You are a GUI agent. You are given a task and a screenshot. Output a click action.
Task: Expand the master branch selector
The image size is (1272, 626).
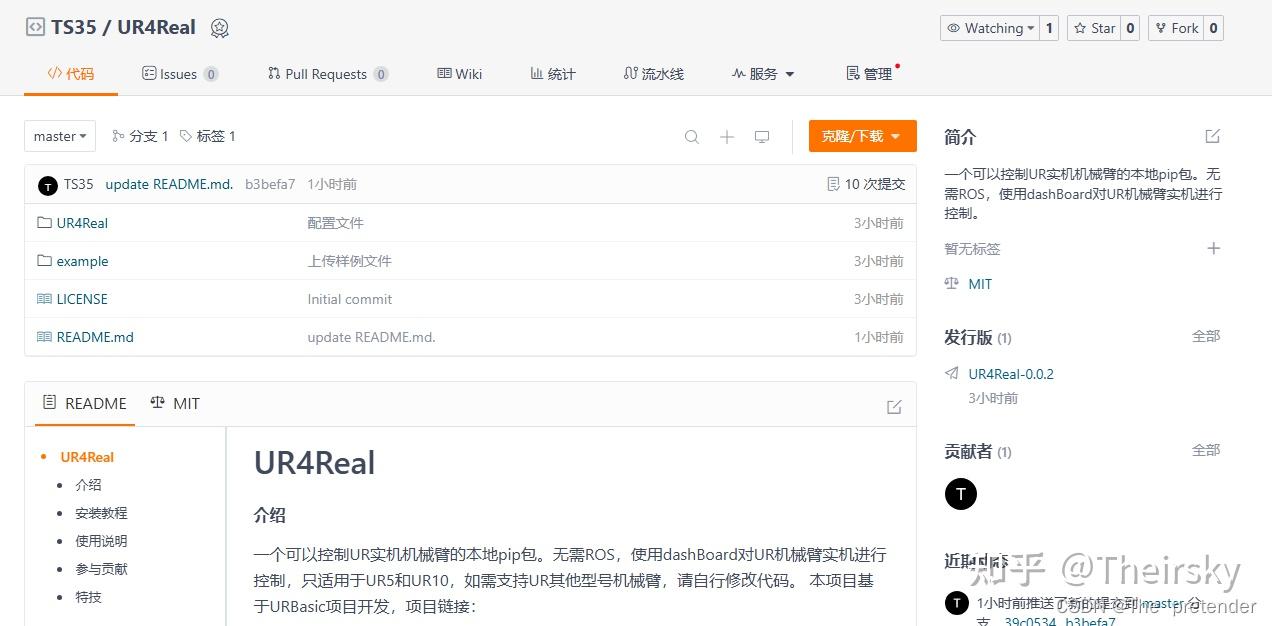(x=59, y=136)
